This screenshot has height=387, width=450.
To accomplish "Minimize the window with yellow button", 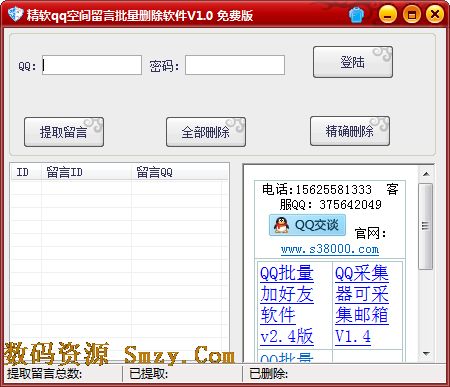I will [x=387, y=15].
